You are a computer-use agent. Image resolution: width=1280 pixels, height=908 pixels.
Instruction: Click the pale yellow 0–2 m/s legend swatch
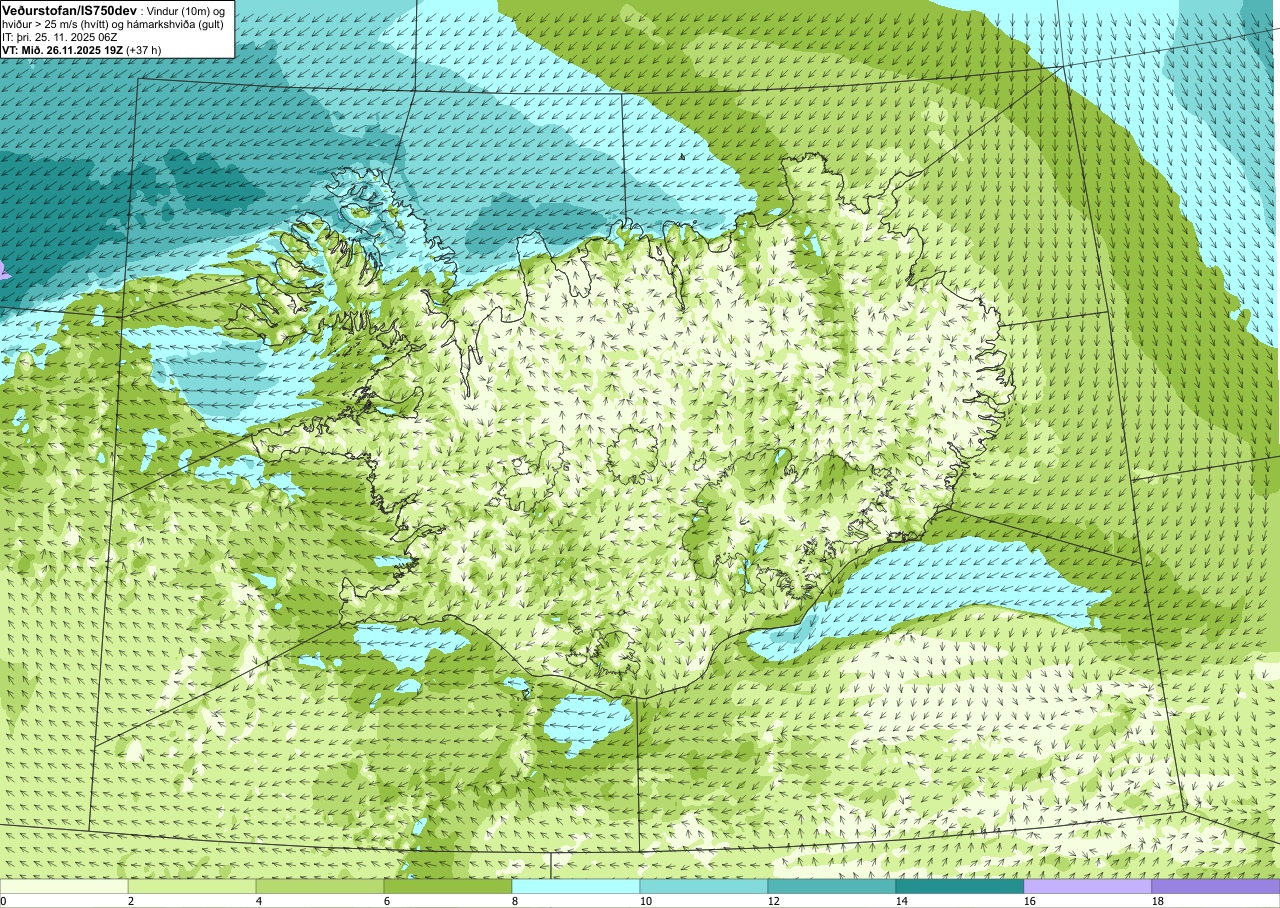click(64, 886)
